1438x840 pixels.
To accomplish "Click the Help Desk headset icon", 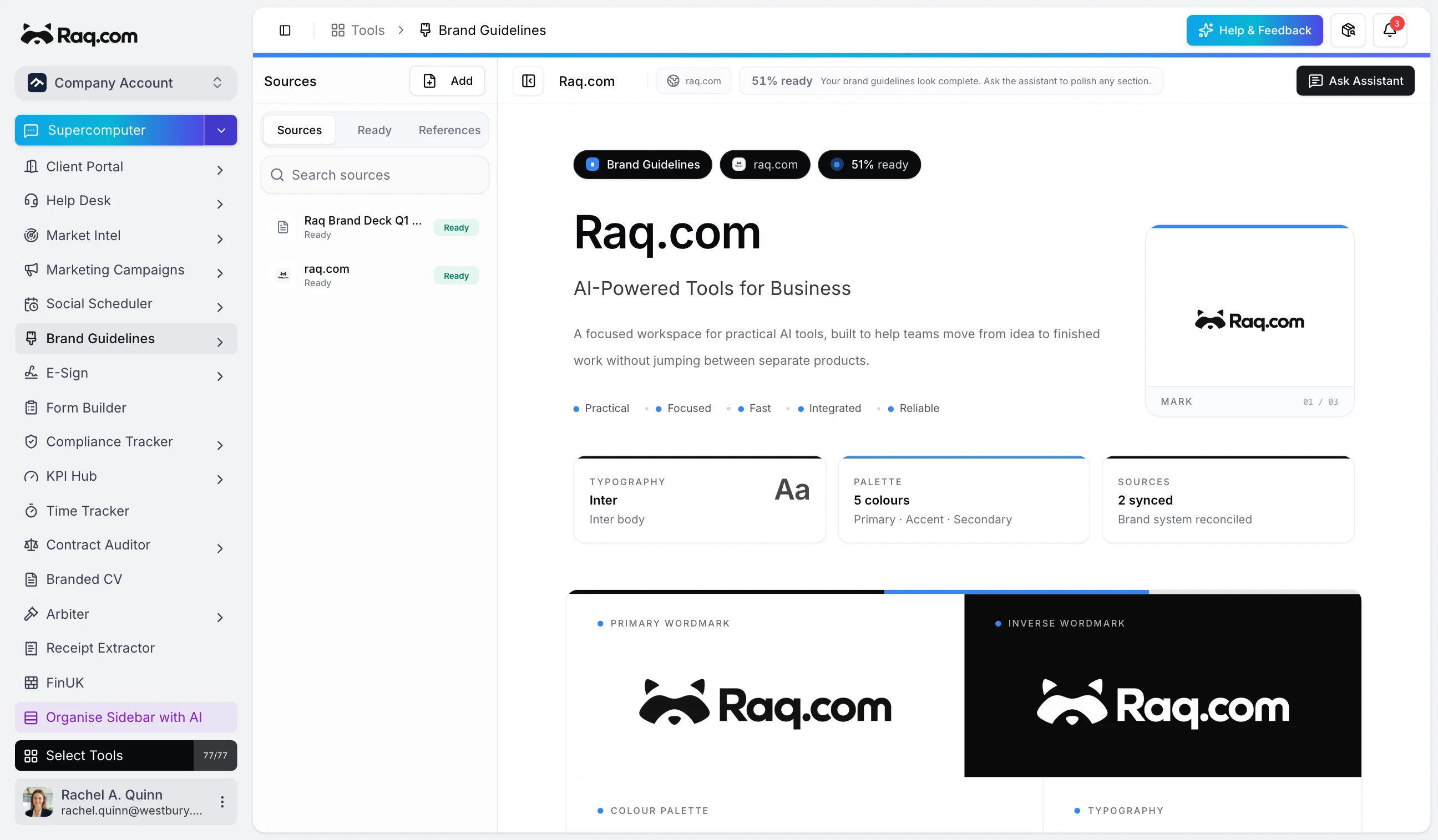I will pos(31,201).
